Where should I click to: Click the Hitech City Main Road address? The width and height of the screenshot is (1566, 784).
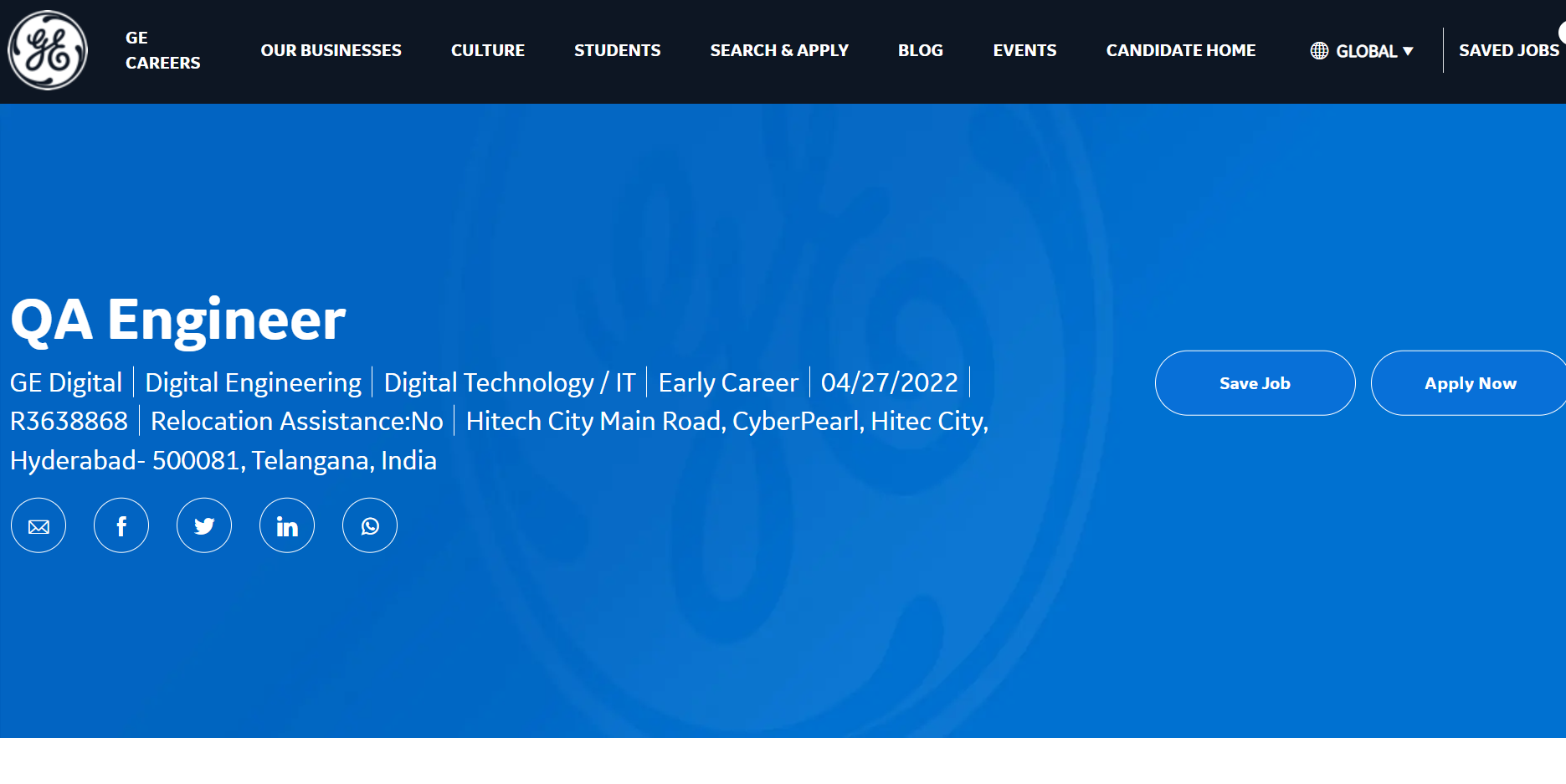coord(499,441)
